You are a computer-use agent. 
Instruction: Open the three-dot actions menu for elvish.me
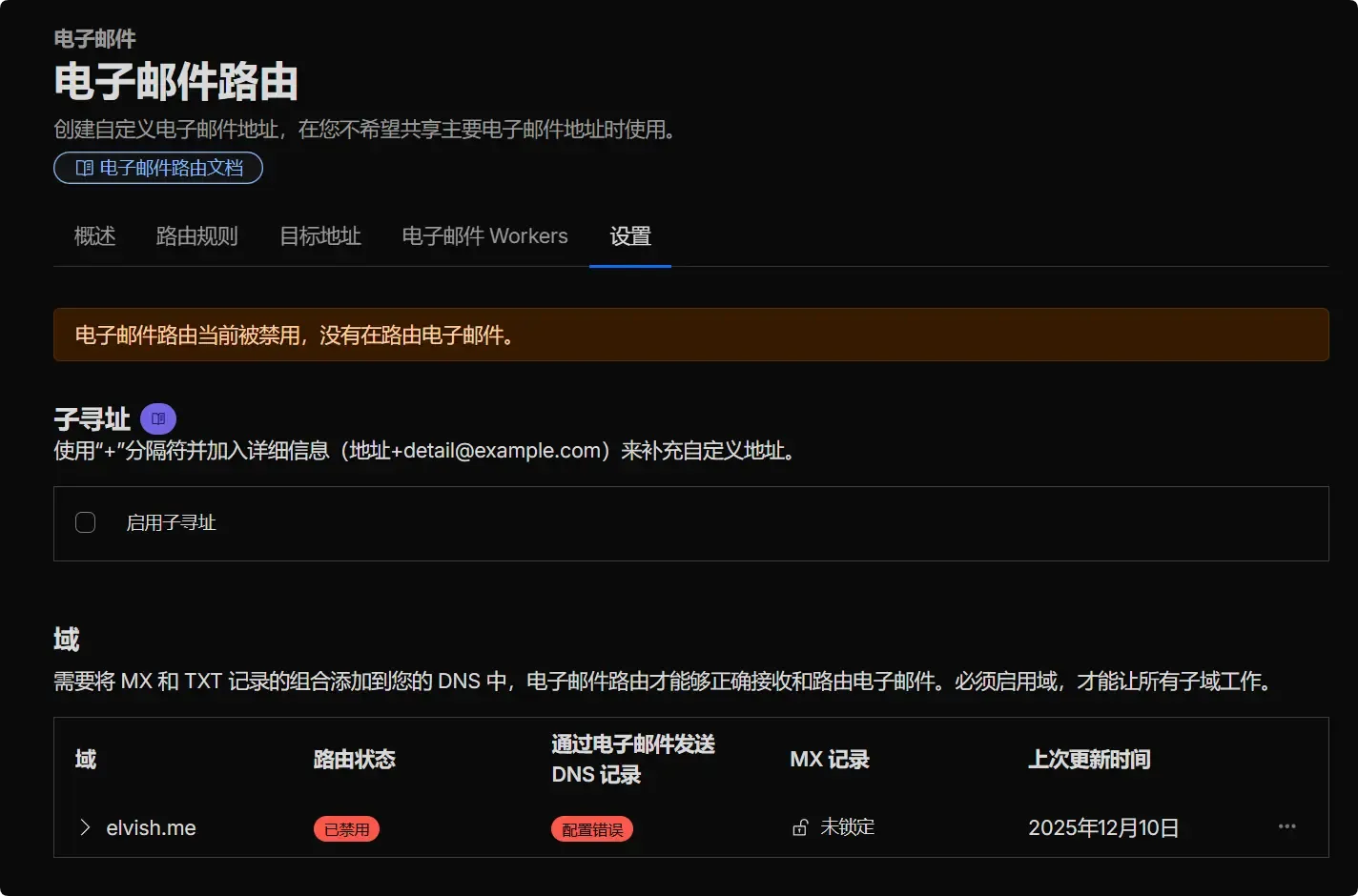pyautogui.click(x=1286, y=826)
